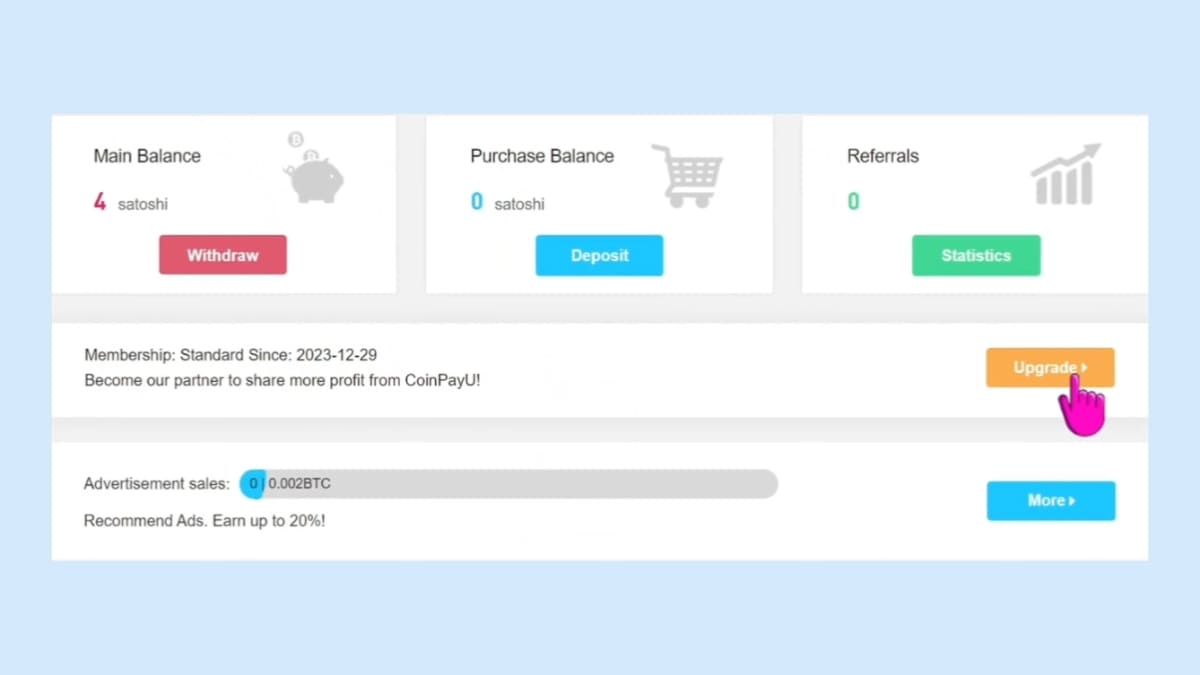Click the 0 satoshi purchase balance value
This screenshot has width=1200, height=675.
(x=508, y=203)
